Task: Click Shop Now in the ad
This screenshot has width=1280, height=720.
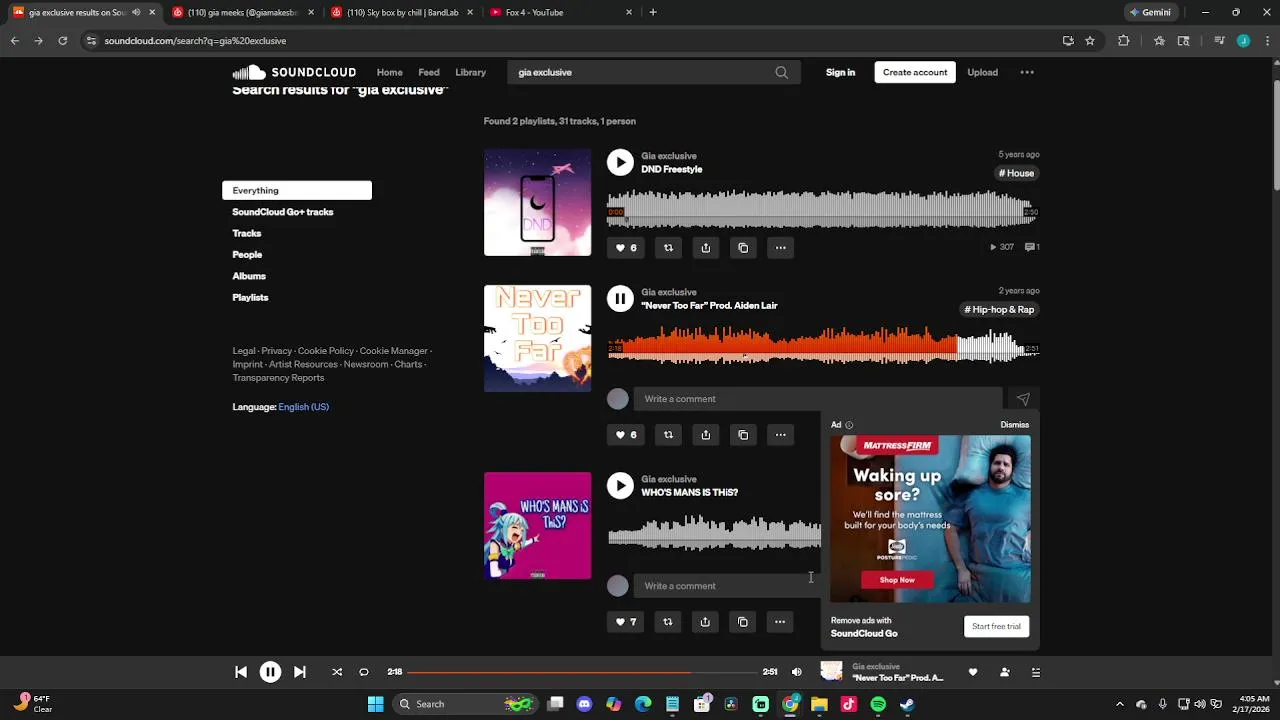Action: point(897,580)
